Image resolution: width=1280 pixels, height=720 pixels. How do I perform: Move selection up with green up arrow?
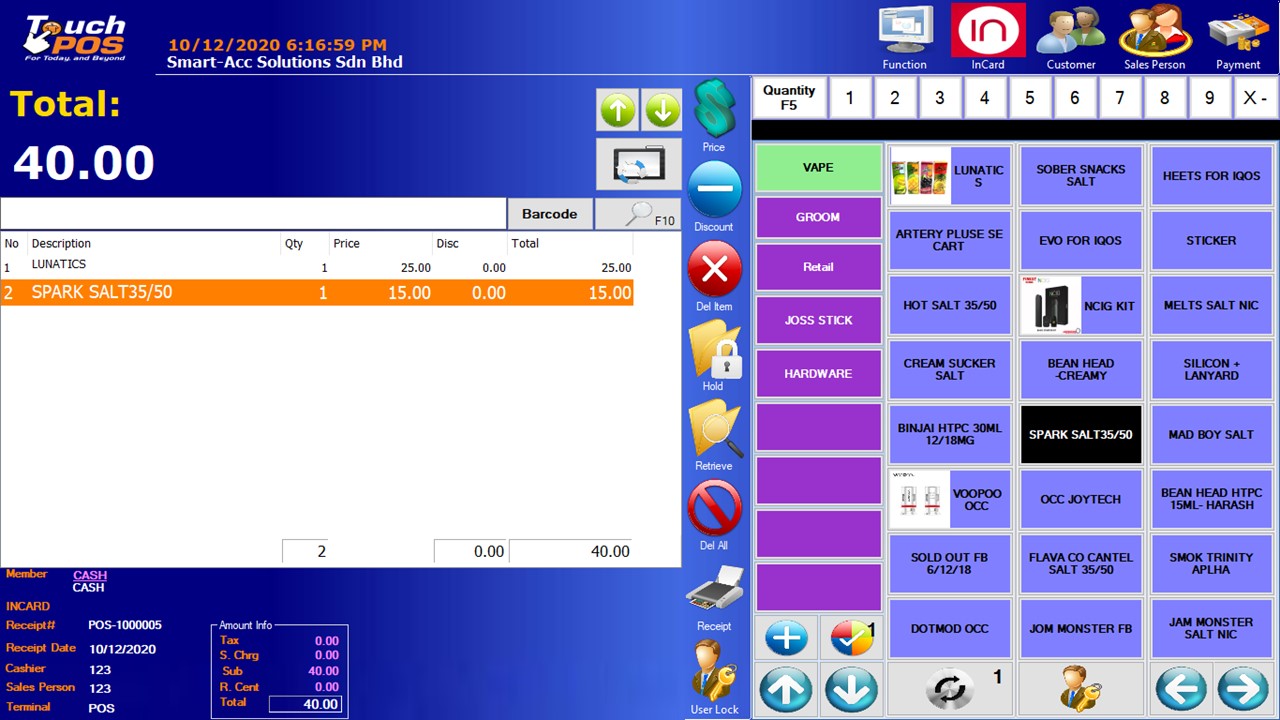(618, 110)
